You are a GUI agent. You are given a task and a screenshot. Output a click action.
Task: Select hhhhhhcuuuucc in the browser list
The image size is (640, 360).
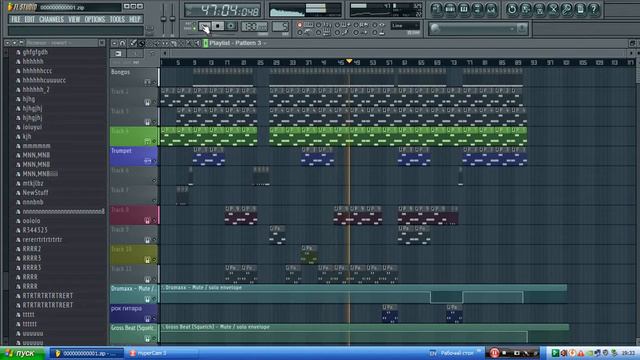point(44,80)
